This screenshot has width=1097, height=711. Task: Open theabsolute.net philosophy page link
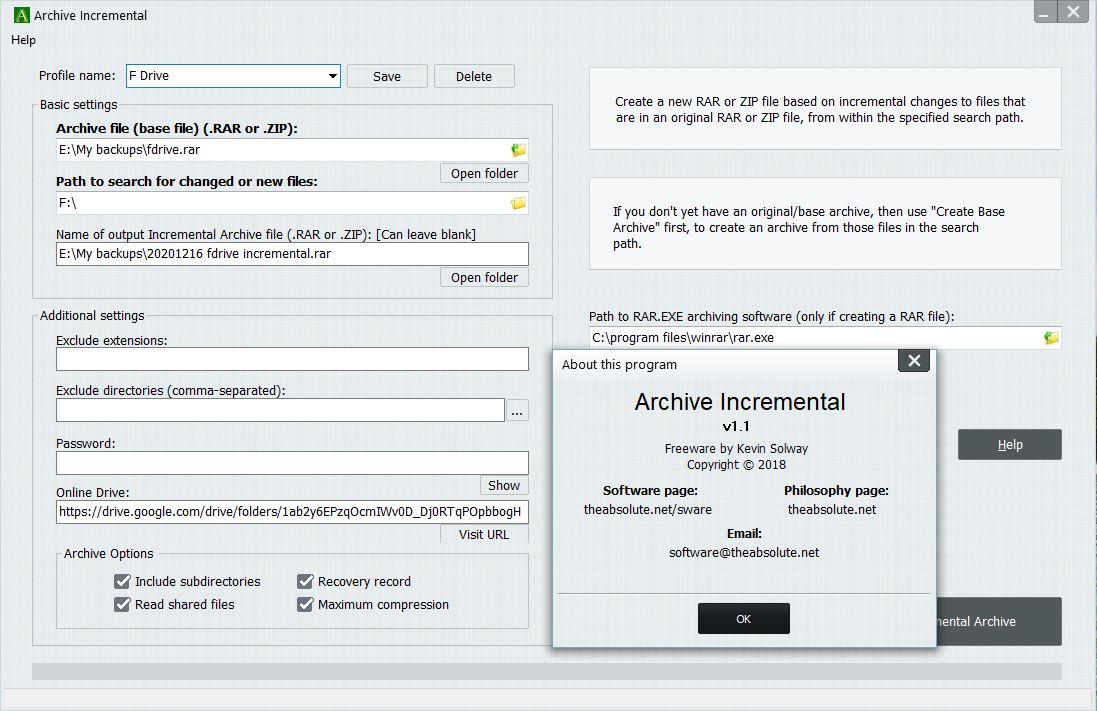coord(832,509)
